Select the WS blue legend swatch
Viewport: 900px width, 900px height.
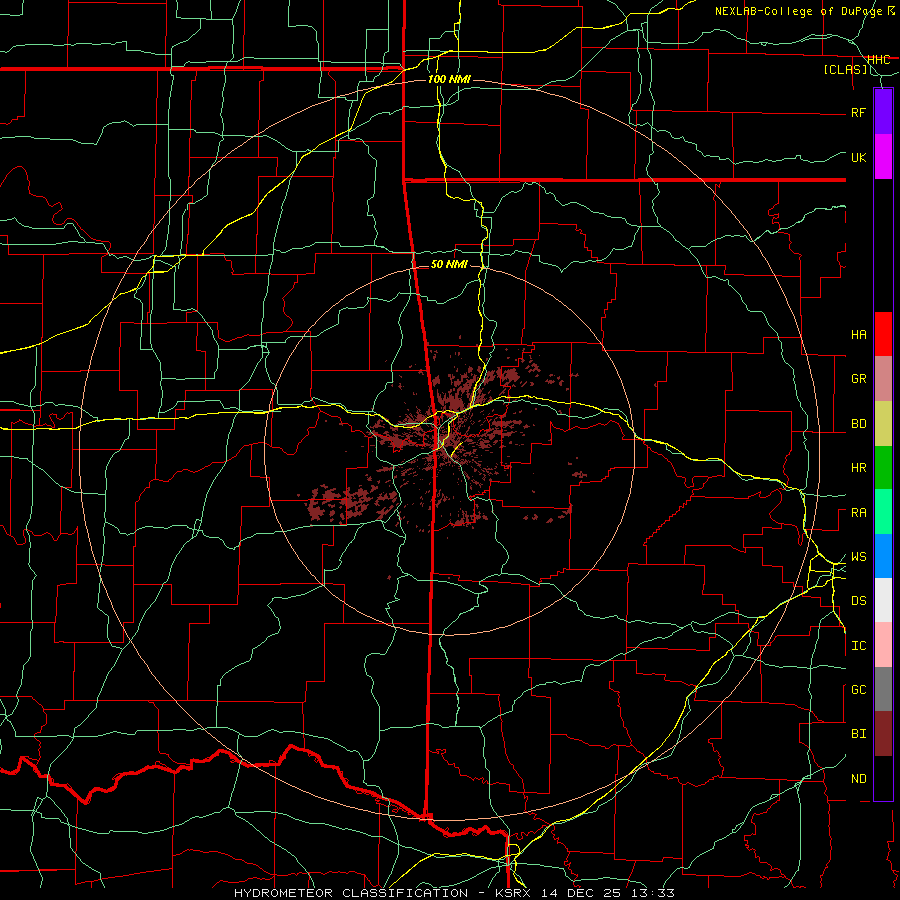883,556
